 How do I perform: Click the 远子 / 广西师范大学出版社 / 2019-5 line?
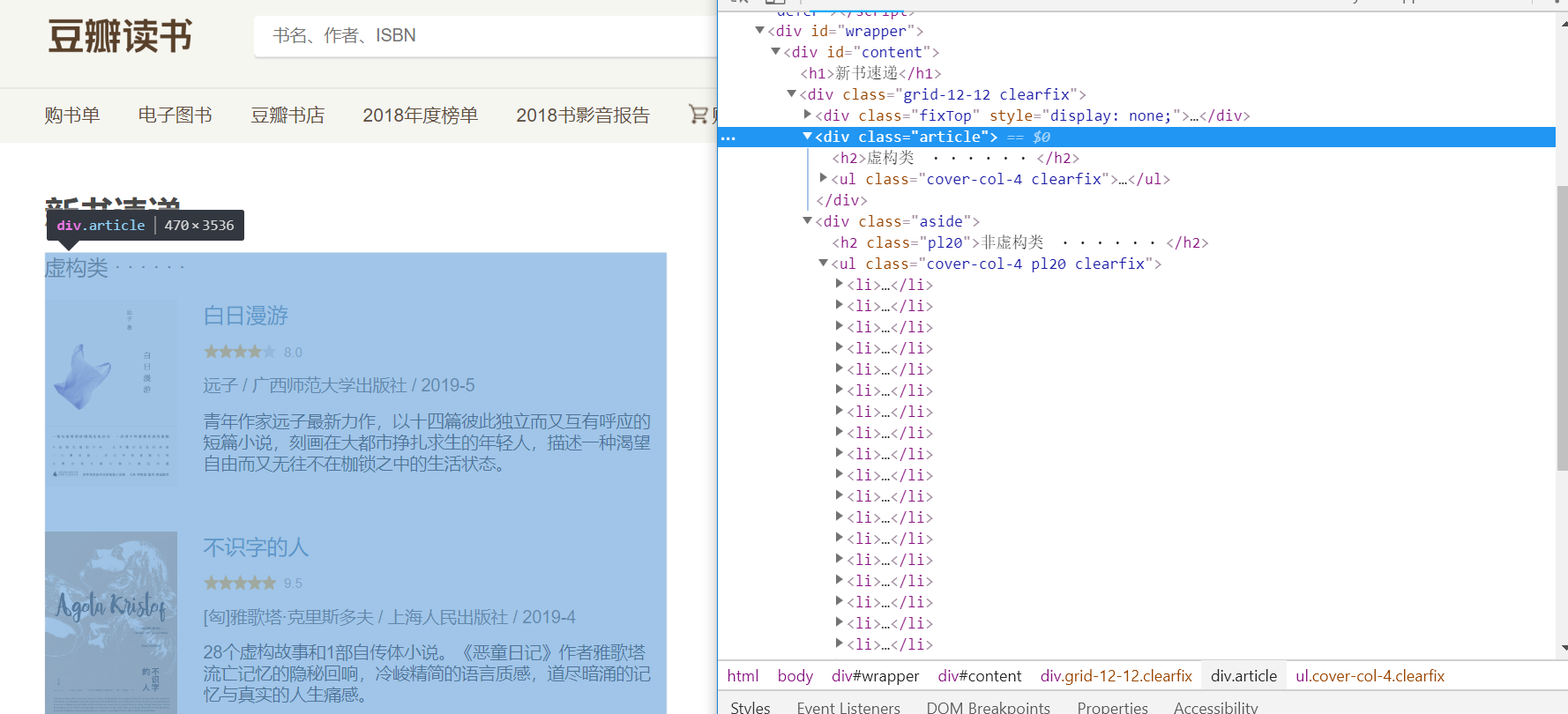[x=339, y=385]
